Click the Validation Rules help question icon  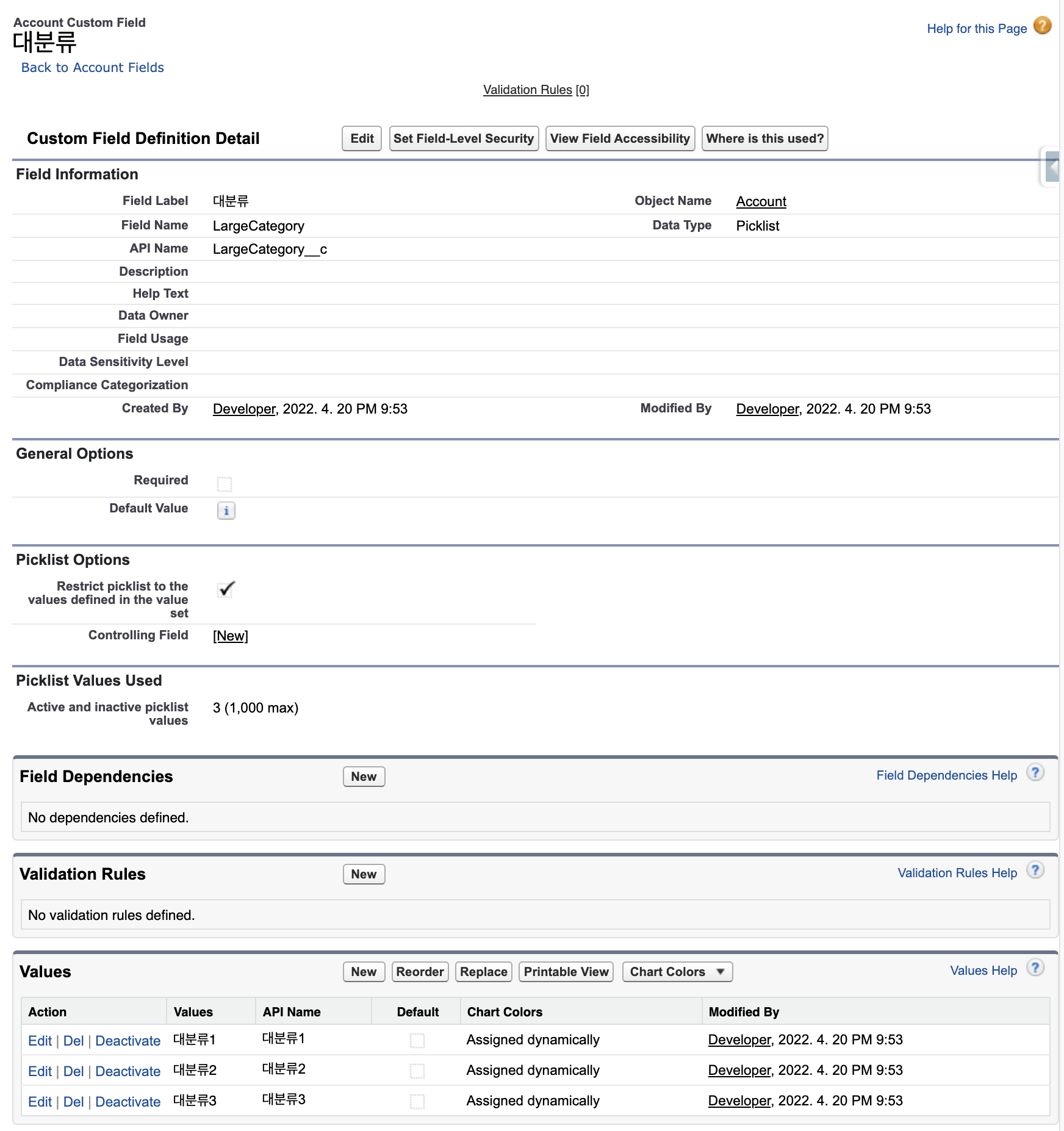click(1035, 870)
